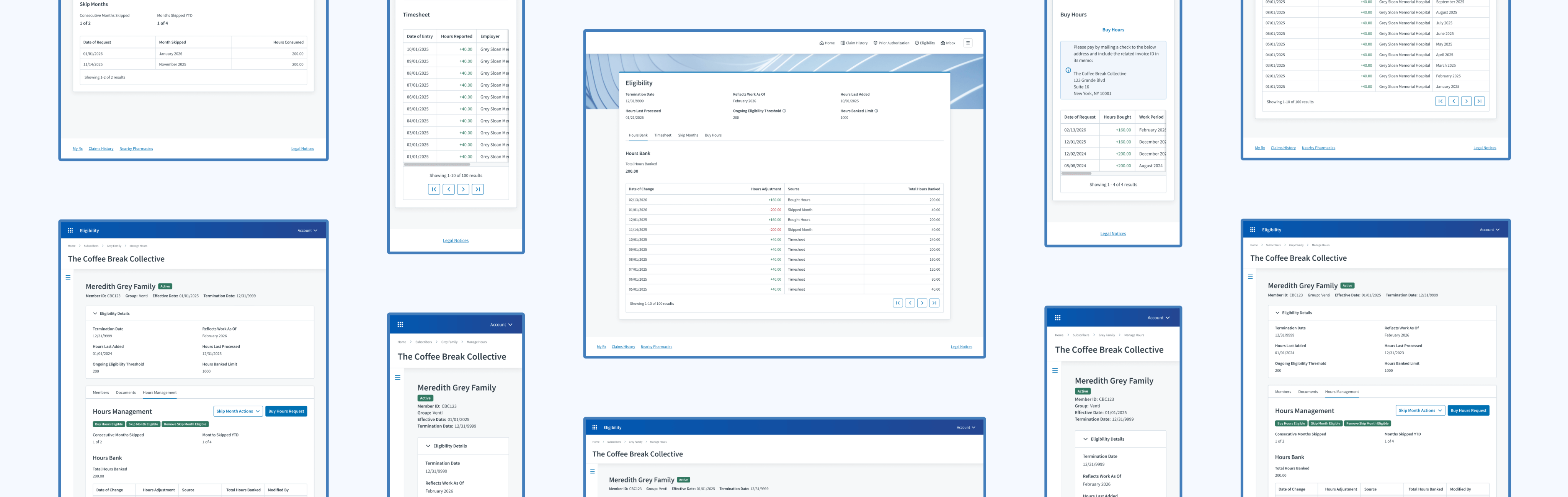Expand the Skip Month Actions dropdown
1568x497 pixels.
pos(237,411)
